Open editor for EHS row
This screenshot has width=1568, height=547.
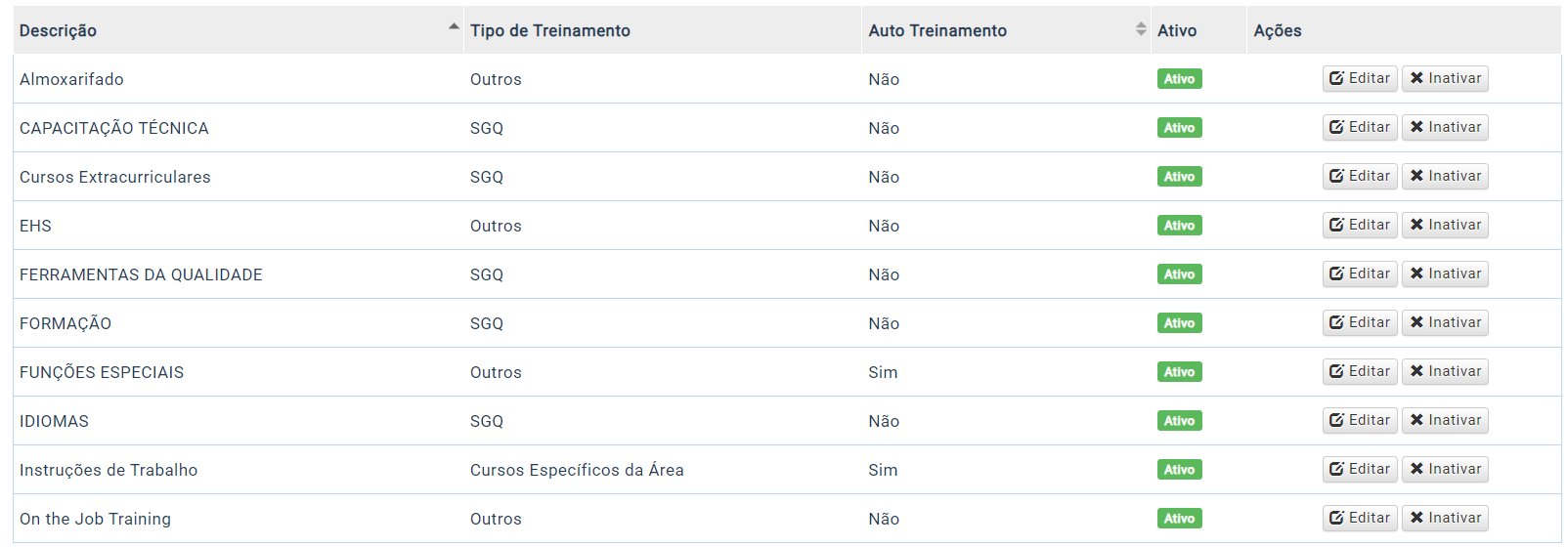pos(1360,225)
